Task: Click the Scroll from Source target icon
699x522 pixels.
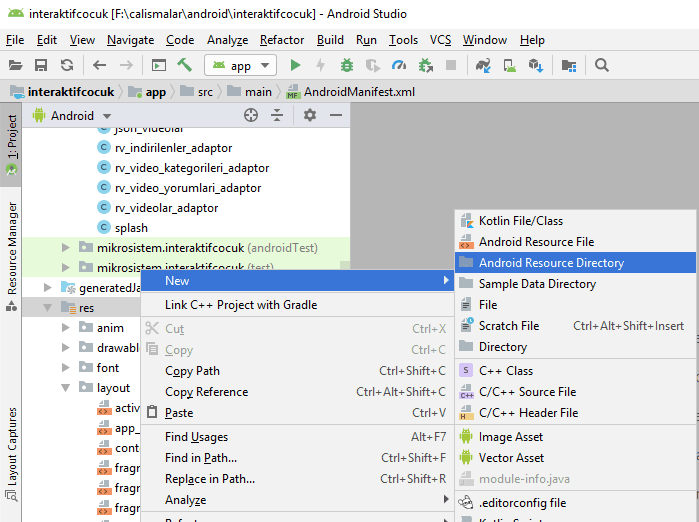Action: click(x=251, y=115)
